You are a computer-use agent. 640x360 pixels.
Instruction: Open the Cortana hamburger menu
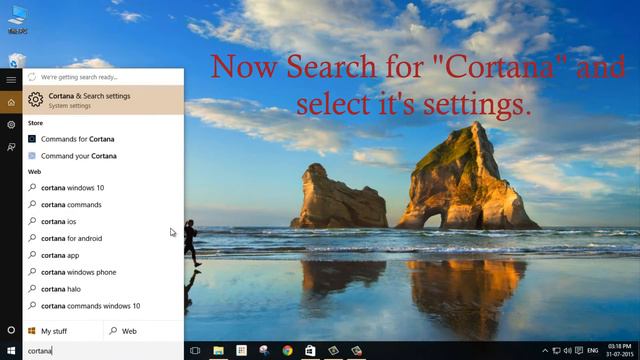(x=11, y=80)
